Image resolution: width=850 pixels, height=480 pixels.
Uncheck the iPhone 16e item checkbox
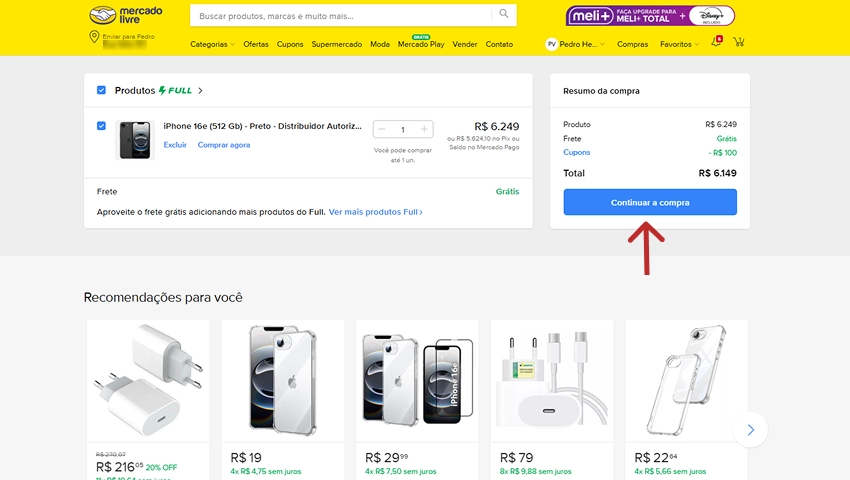pos(101,126)
